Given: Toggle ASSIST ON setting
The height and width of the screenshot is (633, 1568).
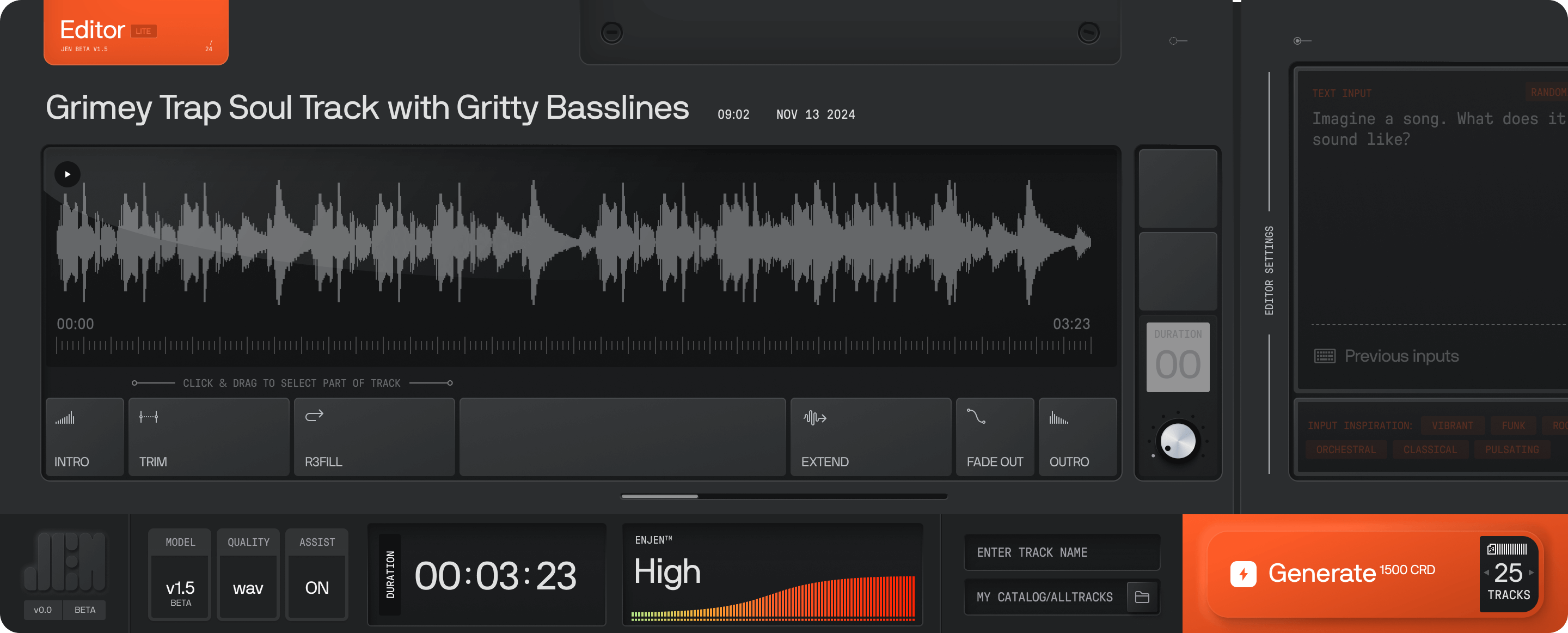Looking at the screenshot, I should [316, 575].
